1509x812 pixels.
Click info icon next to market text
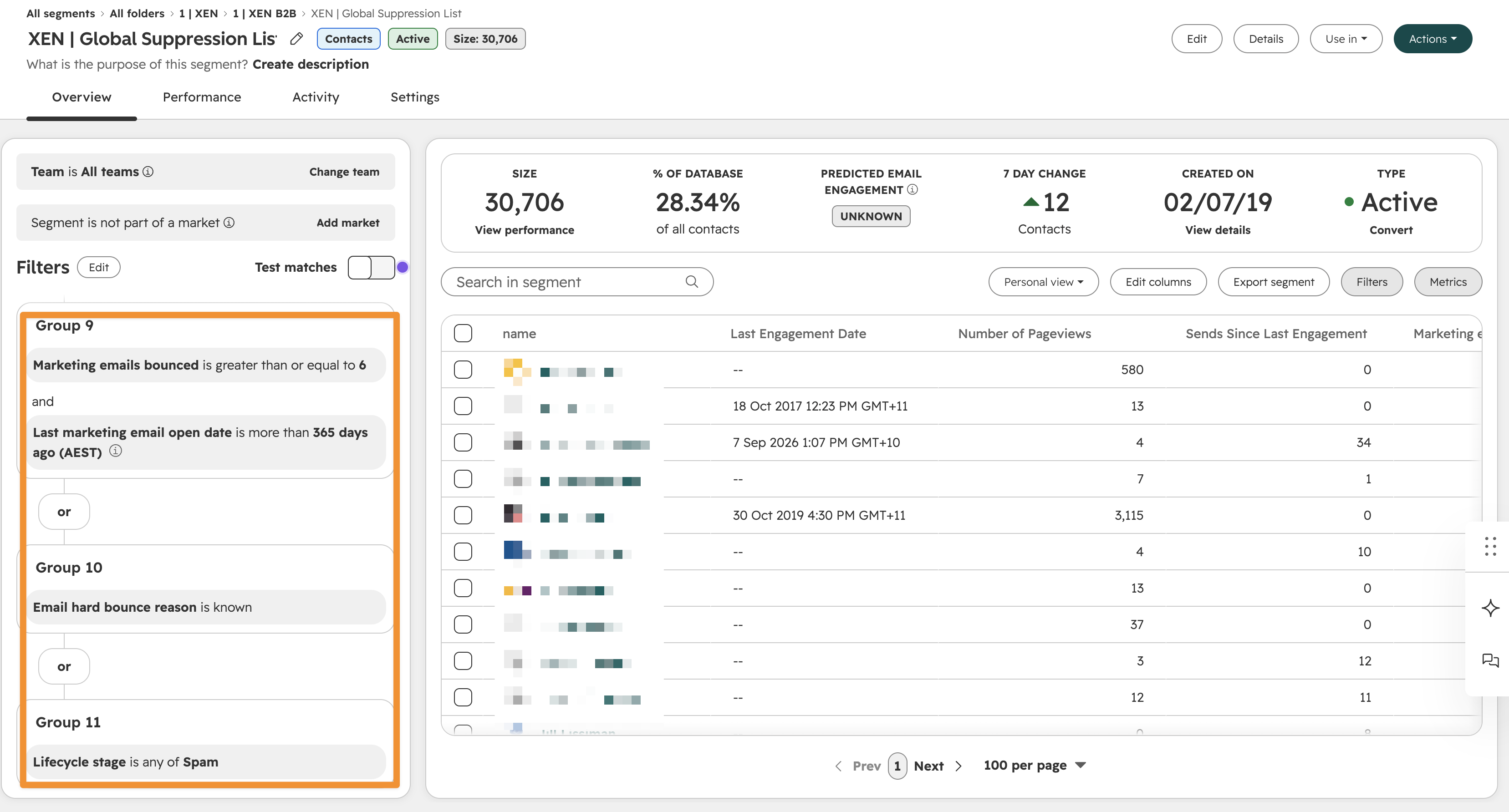pos(229,223)
